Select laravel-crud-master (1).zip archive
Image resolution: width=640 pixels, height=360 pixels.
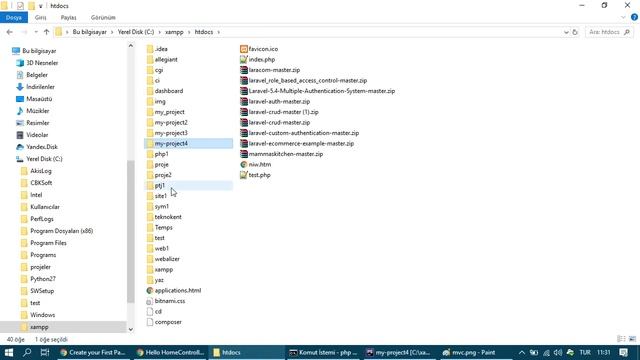coord(280,112)
